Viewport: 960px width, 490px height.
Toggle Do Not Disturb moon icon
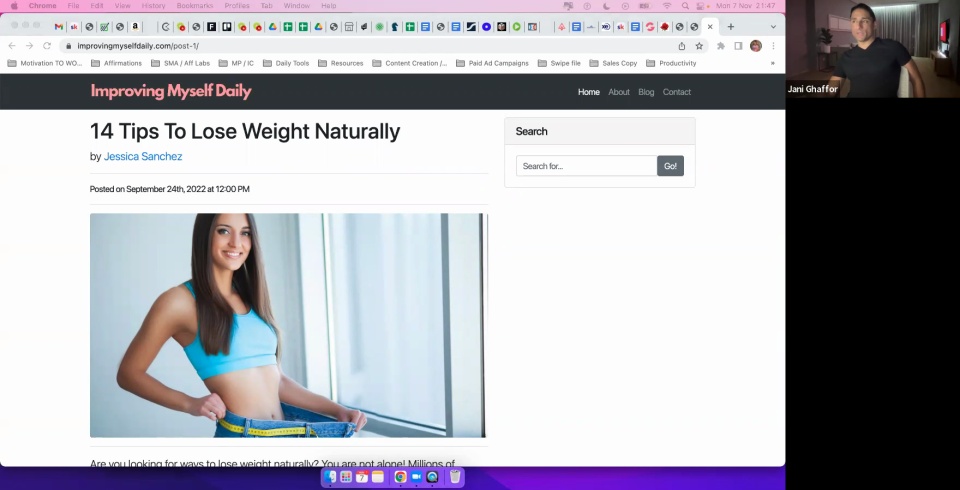(606, 6)
